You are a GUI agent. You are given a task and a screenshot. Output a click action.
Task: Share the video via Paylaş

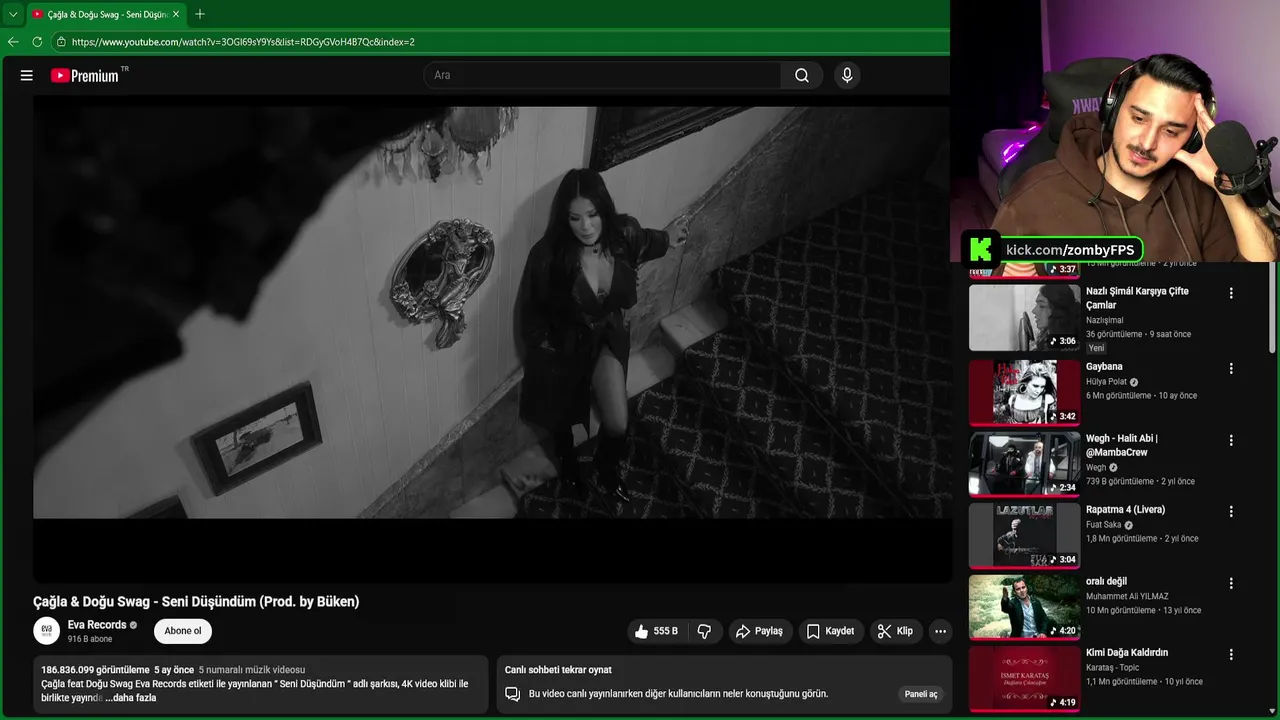[x=760, y=631]
